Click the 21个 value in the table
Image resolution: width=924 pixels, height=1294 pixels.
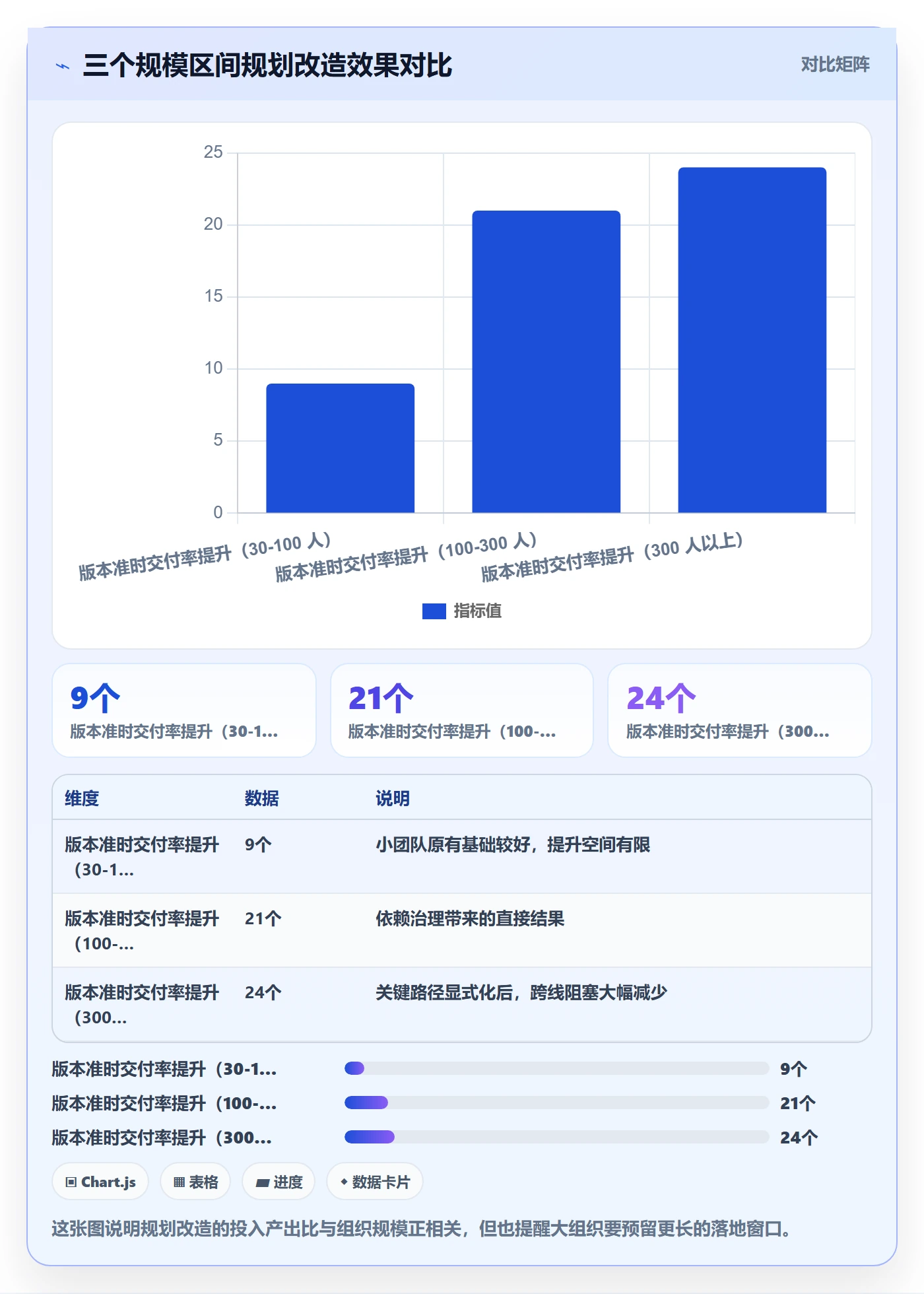tap(263, 918)
